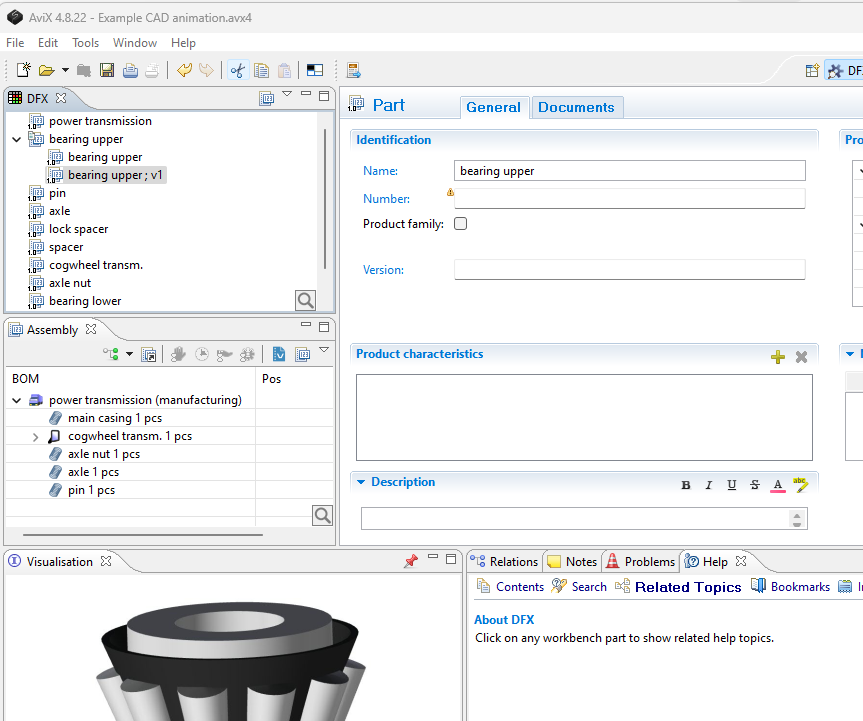Expand the cogwheel transm. tree node
863x721 pixels.
tap(35, 437)
